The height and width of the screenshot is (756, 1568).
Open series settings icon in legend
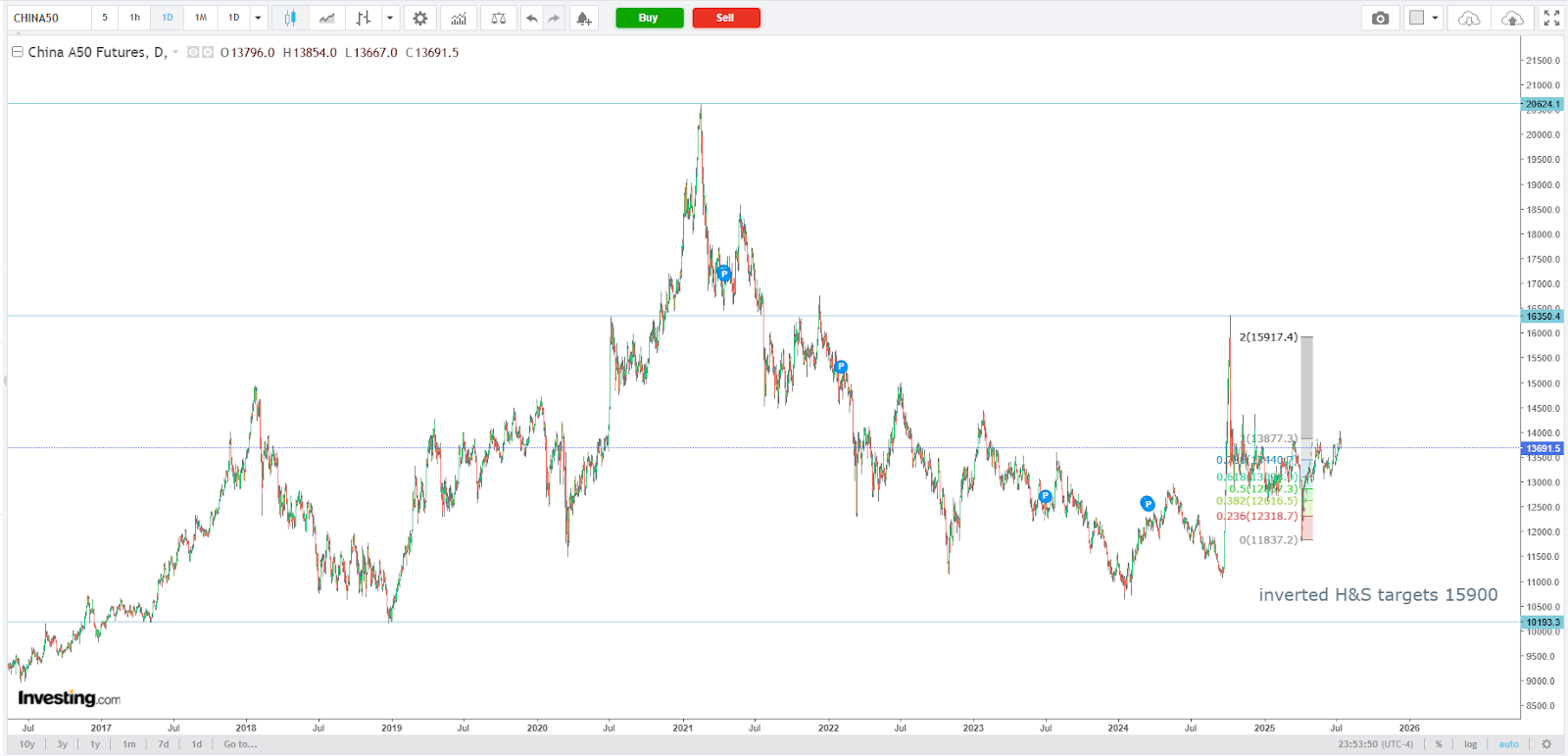tap(208, 53)
